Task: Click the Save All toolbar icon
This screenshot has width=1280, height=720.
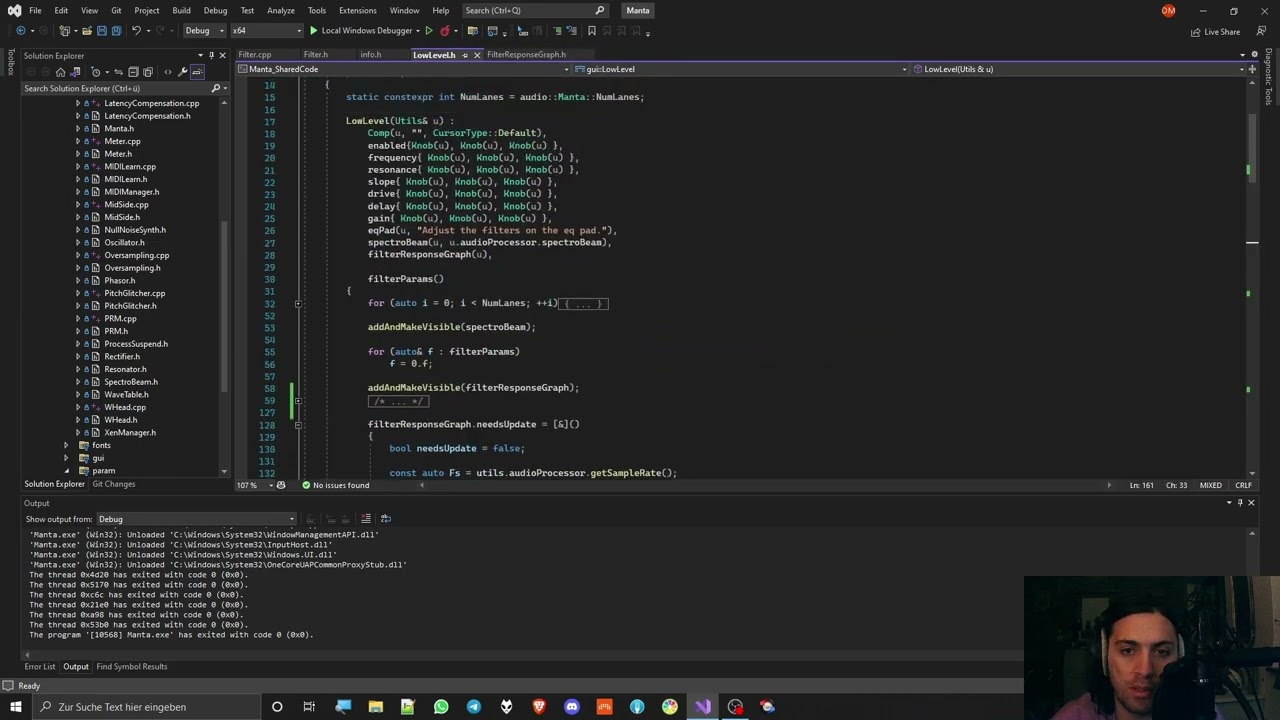Action: (x=116, y=31)
